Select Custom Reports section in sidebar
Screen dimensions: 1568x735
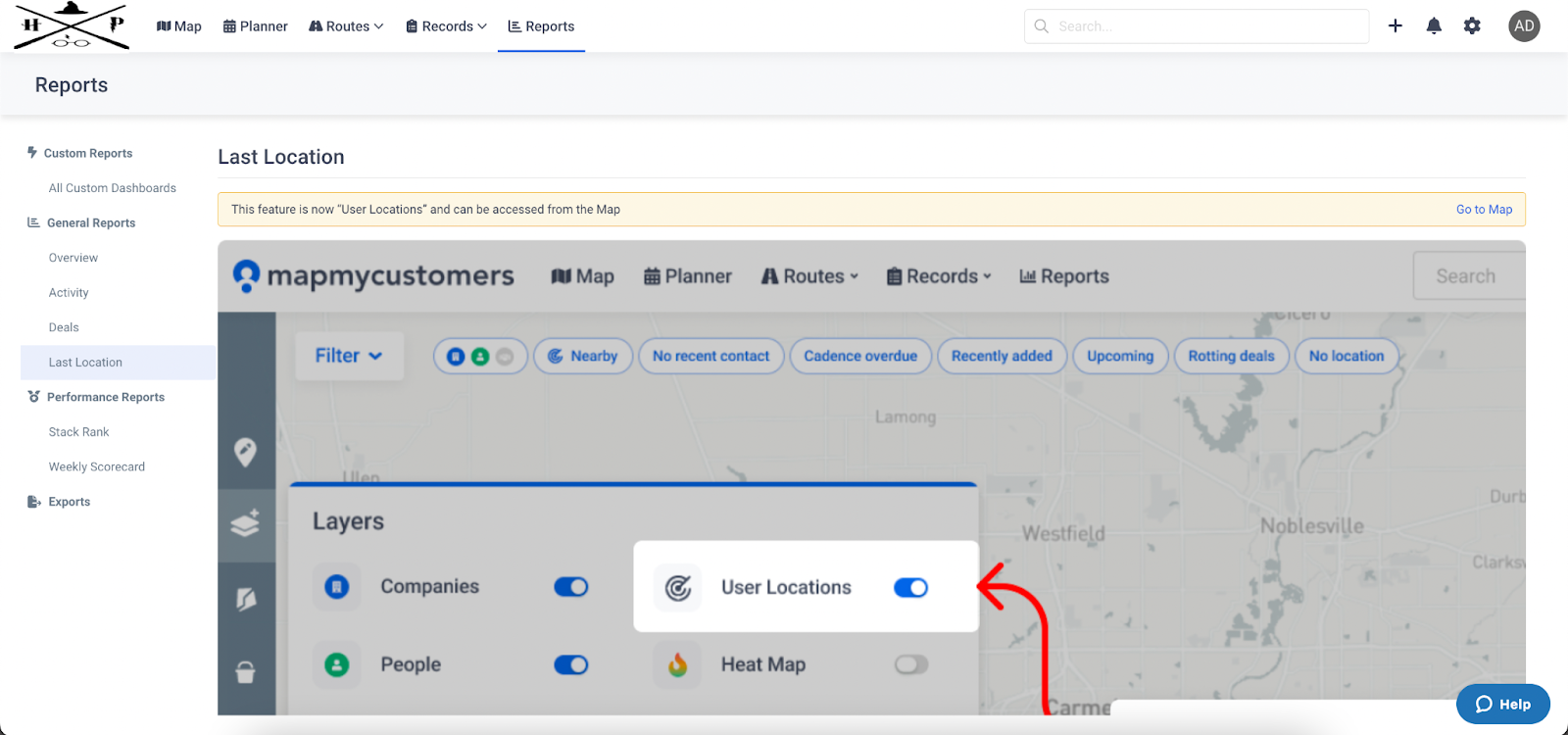pyautogui.click(x=88, y=153)
